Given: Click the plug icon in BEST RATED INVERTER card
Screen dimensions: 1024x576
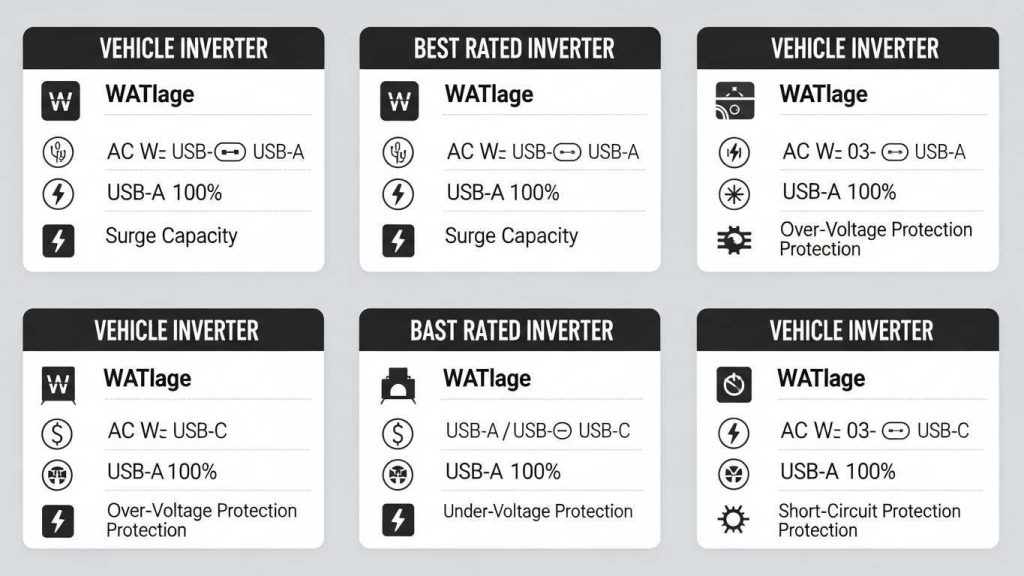Looking at the screenshot, I should (398, 153).
